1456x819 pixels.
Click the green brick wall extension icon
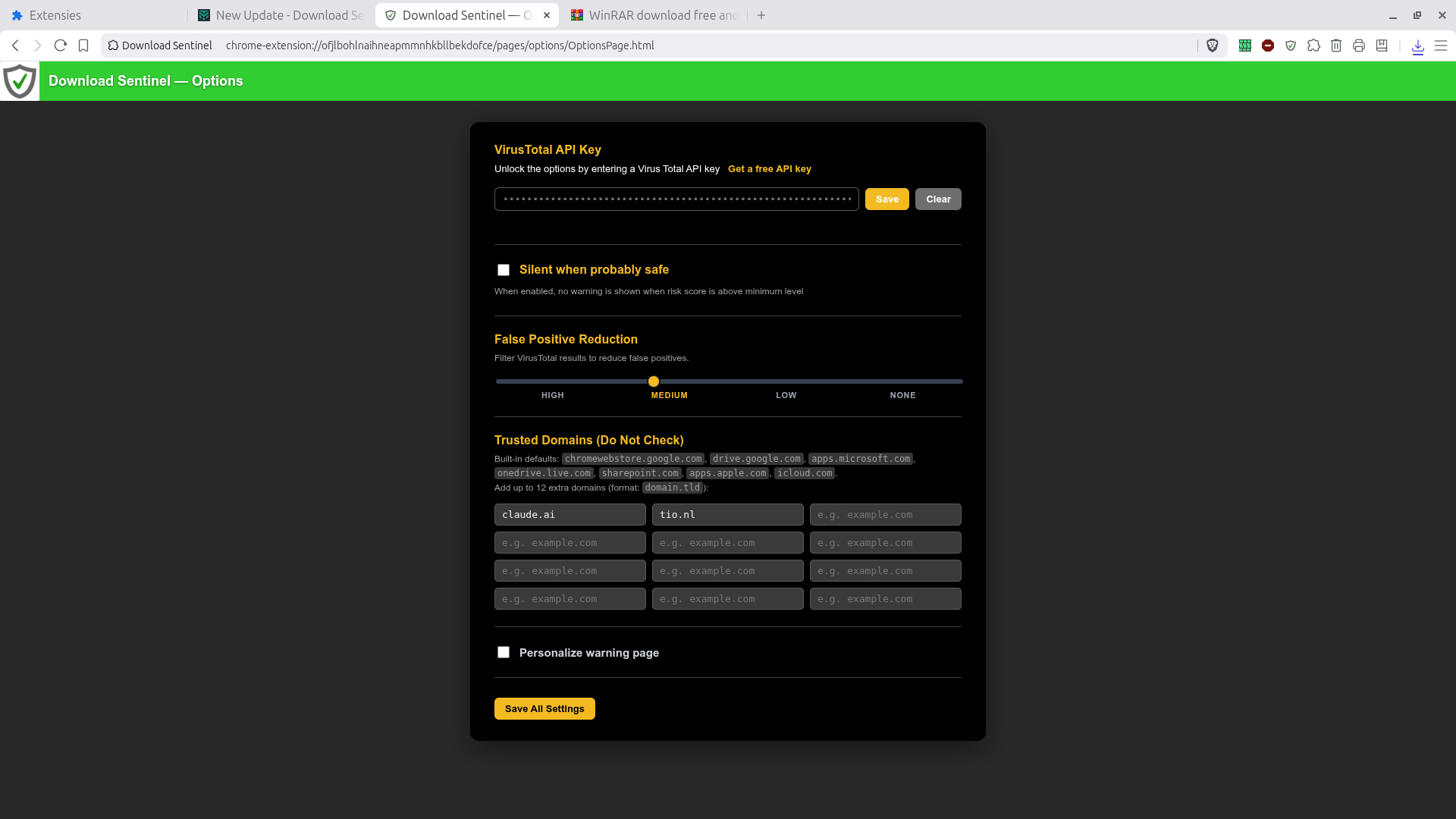click(x=1245, y=45)
